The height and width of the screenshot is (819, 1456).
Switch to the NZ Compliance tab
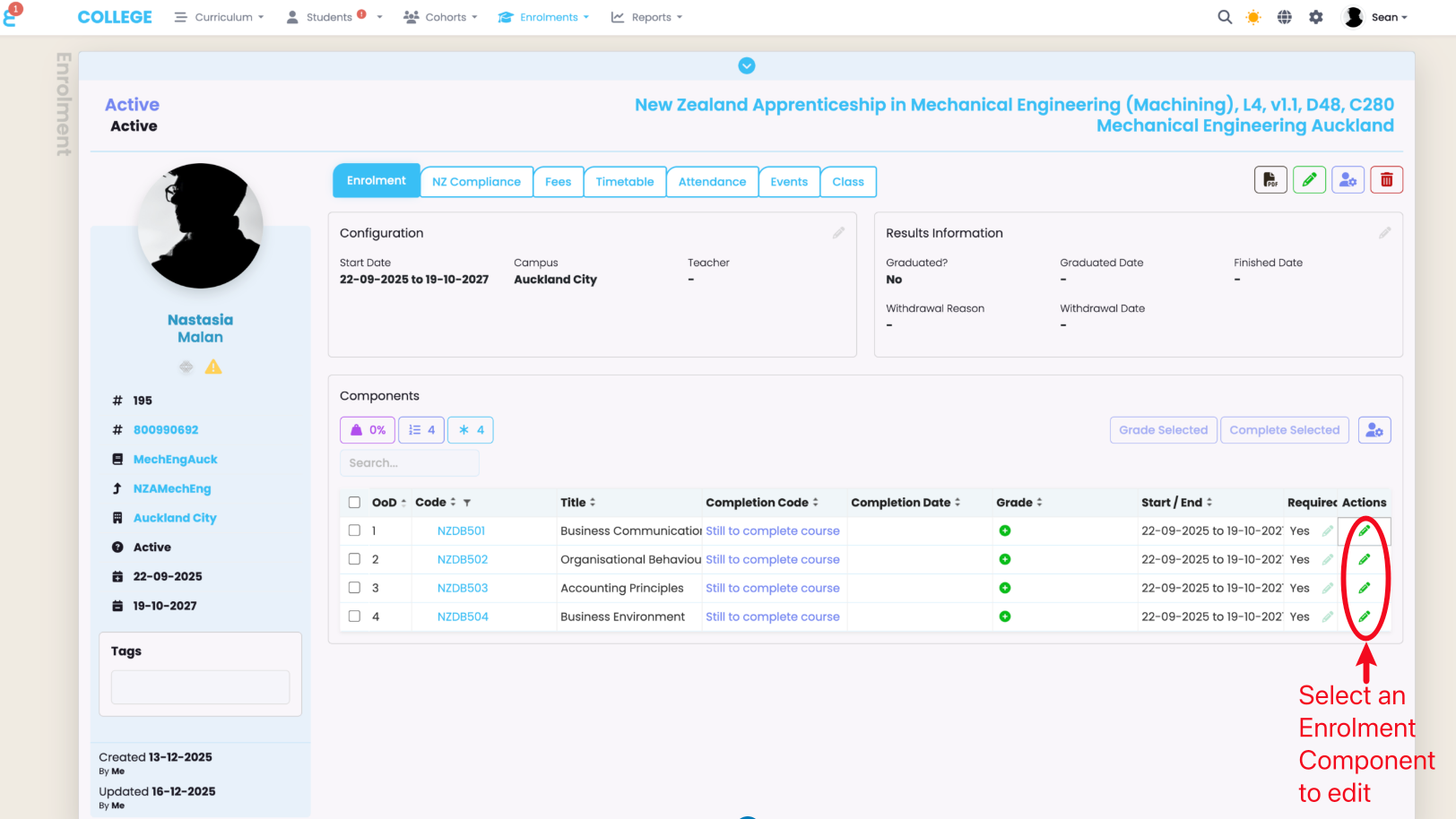click(x=476, y=182)
